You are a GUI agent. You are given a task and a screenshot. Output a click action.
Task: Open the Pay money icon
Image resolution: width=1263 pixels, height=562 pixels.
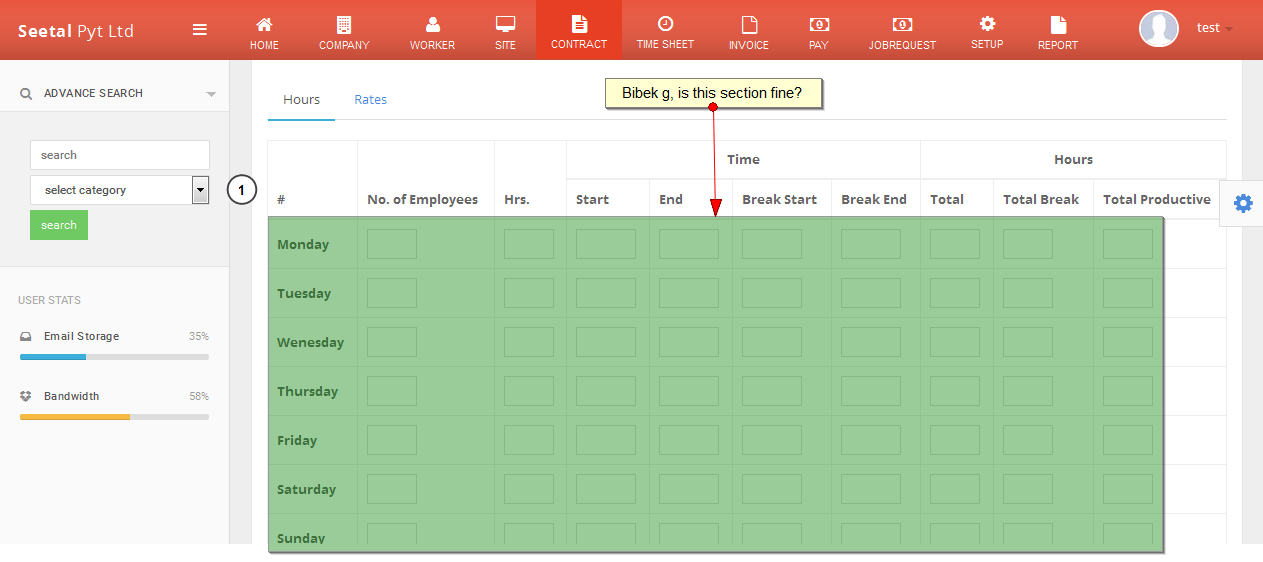tap(818, 25)
